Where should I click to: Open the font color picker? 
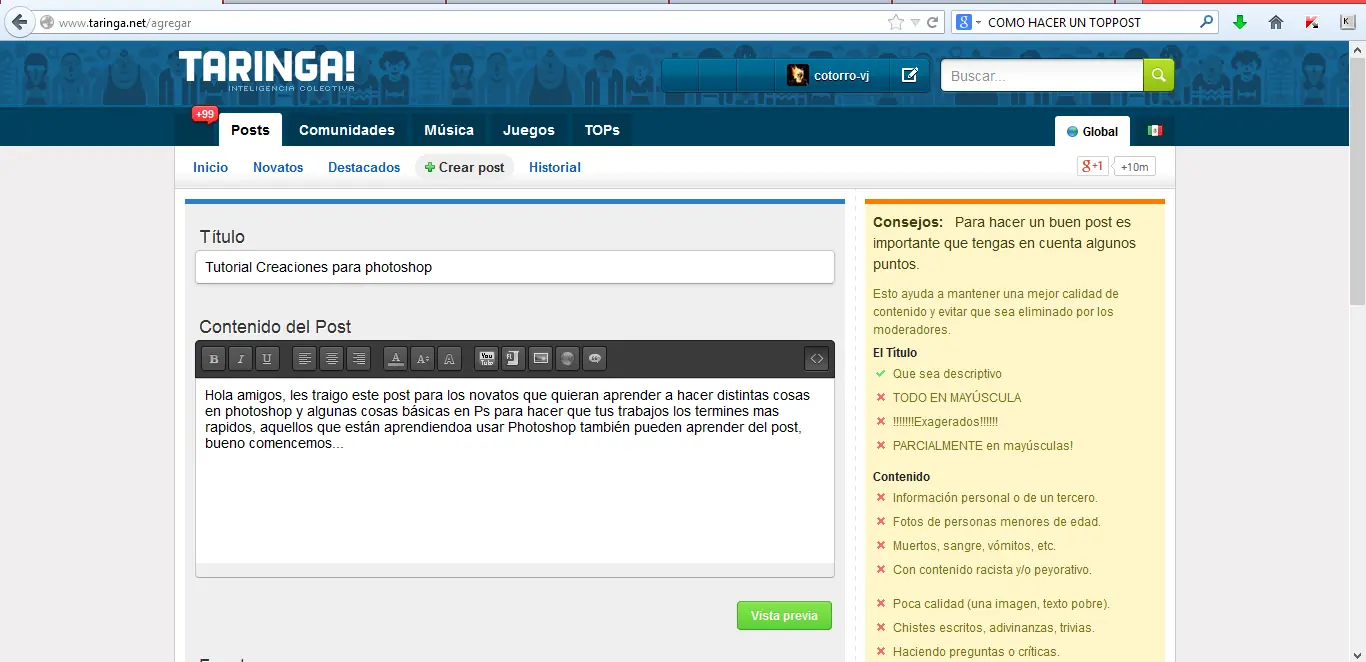(x=396, y=359)
